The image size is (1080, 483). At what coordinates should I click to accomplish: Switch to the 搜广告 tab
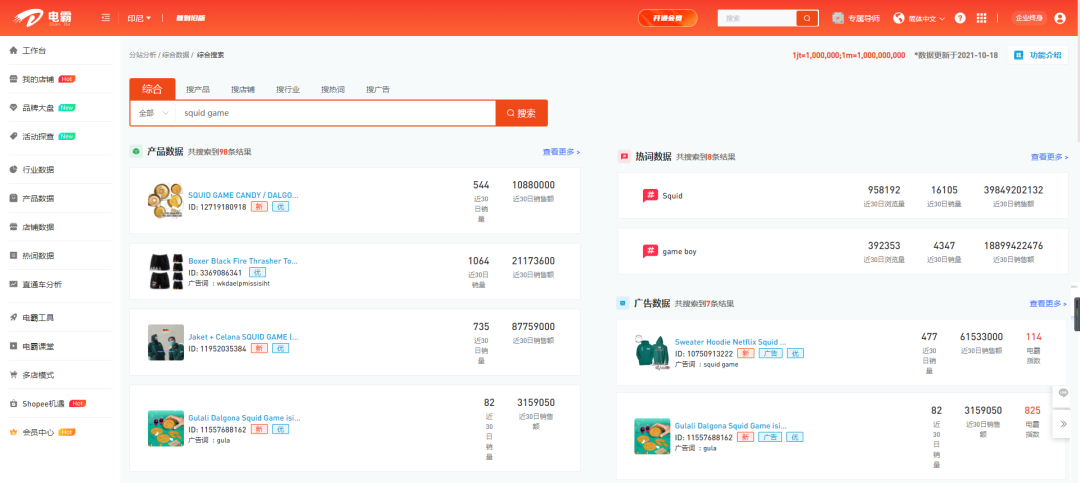coord(377,90)
